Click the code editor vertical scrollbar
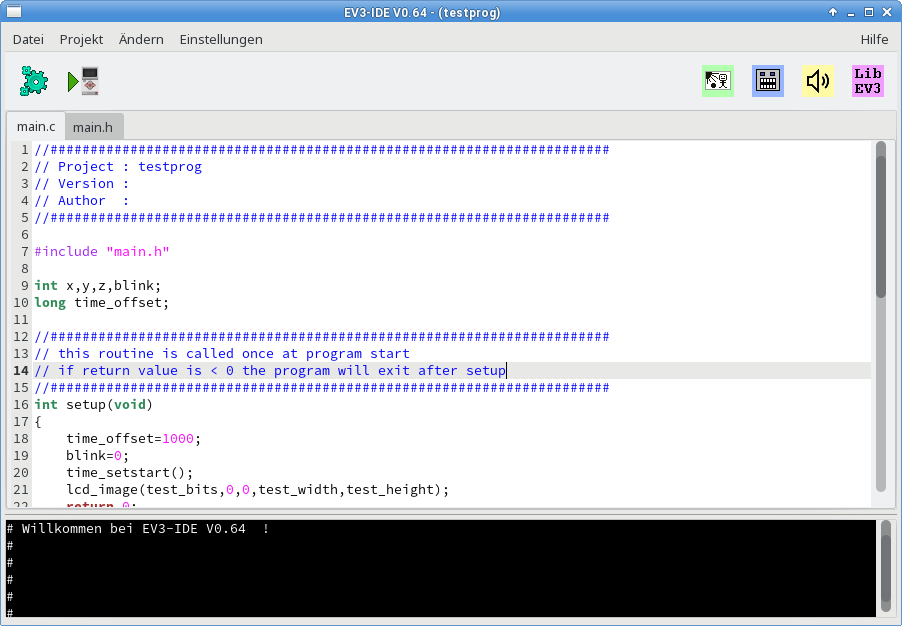902x626 pixels. [881, 316]
